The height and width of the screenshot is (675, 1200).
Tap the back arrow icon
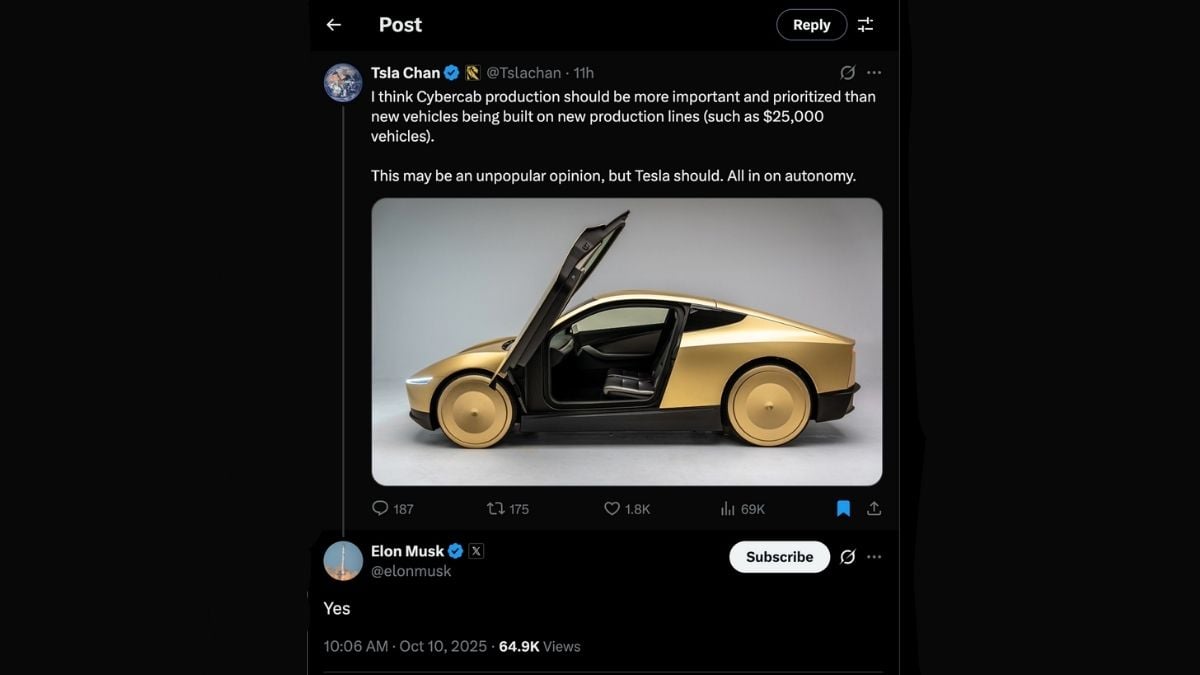point(334,24)
